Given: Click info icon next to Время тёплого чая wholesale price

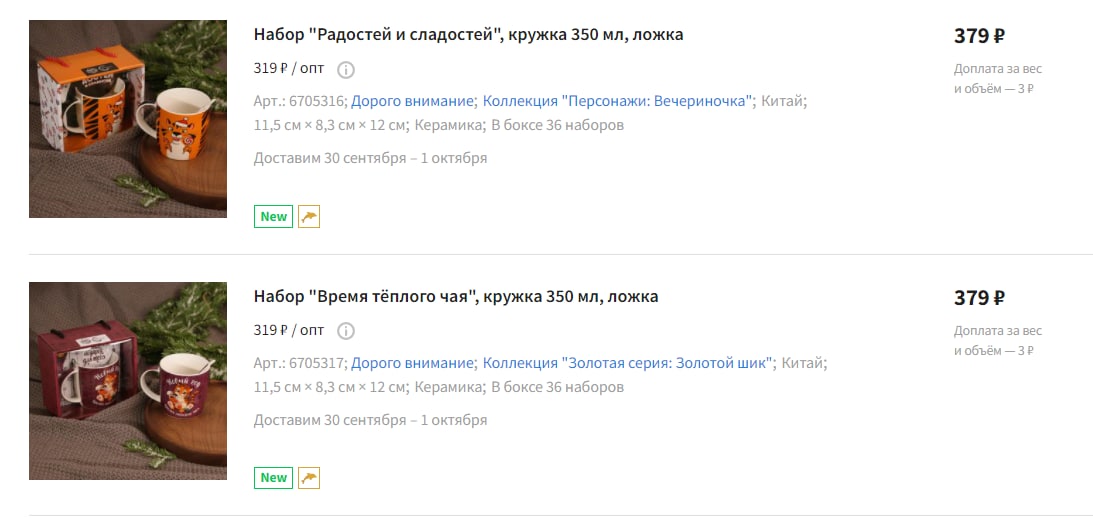Looking at the screenshot, I should click(346, 331).
